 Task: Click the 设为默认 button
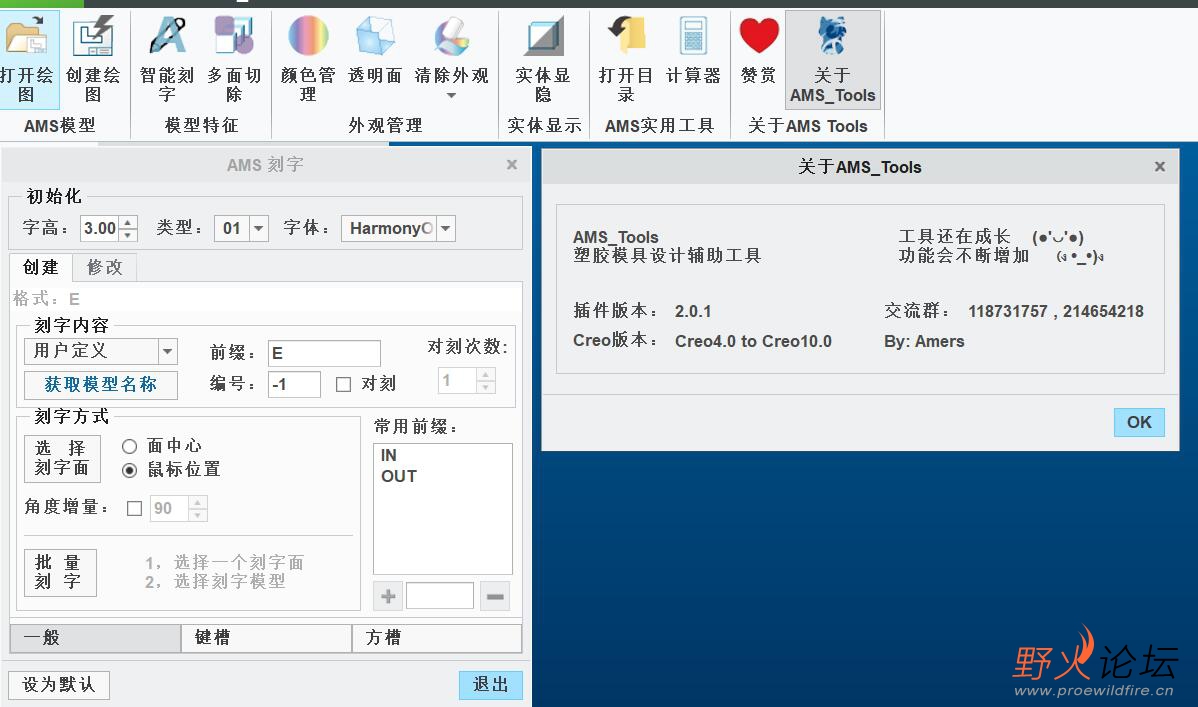59,685
